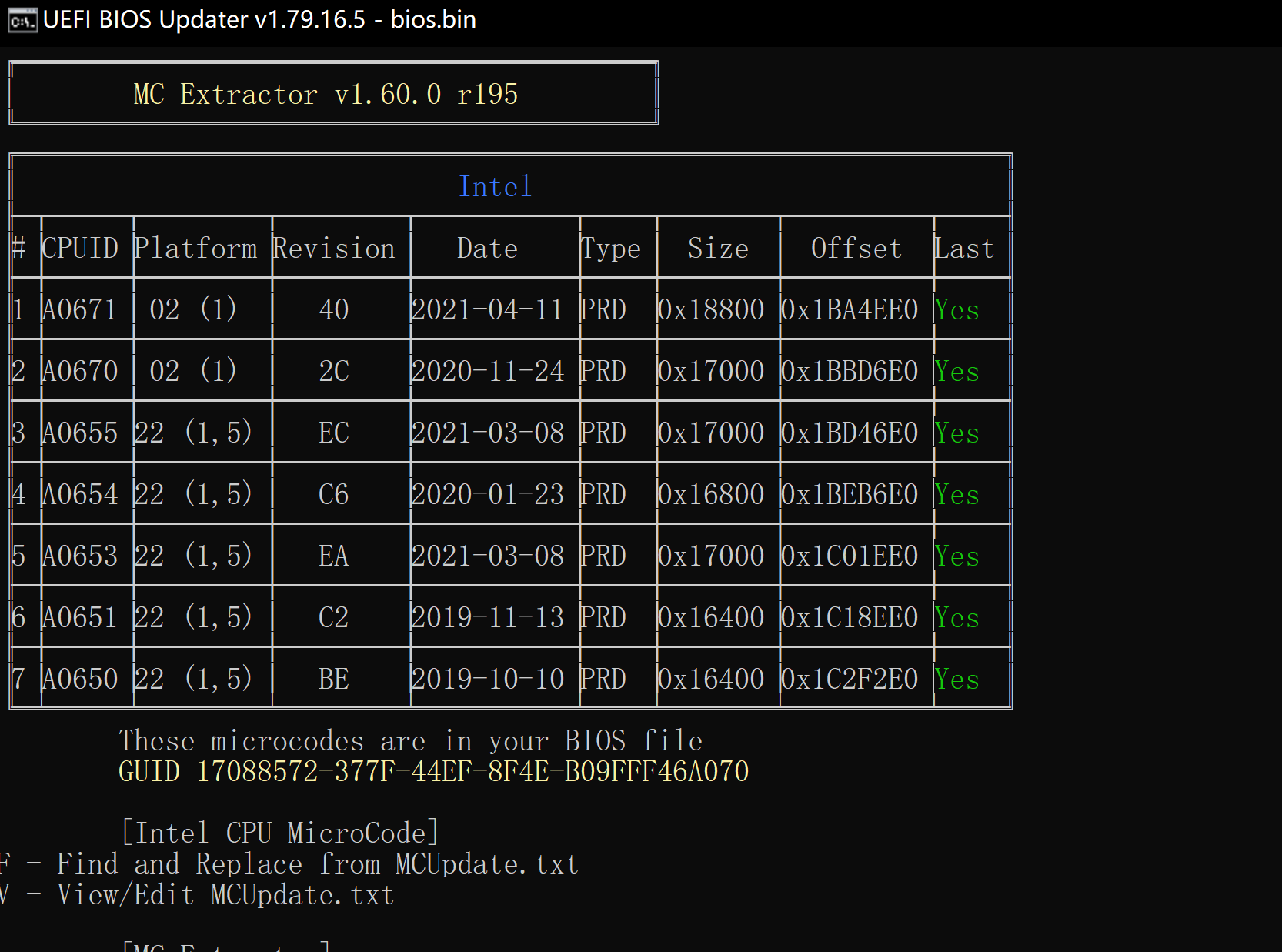Click size 0x18800
The height and width of the screenshot is (952, 1282).
(711, 309)
